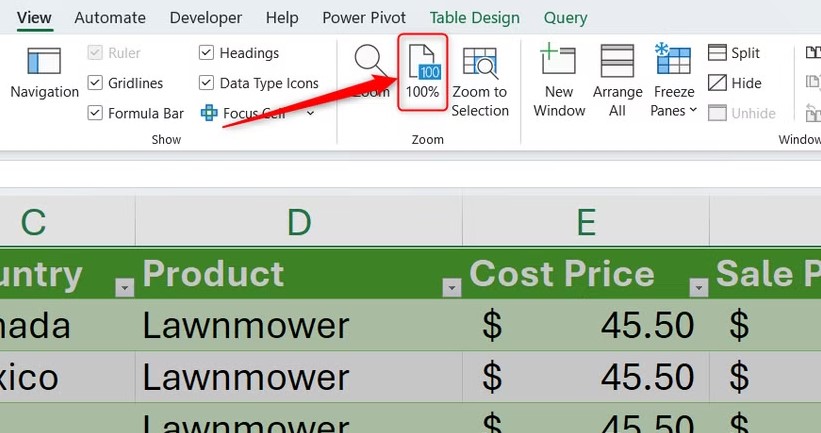This screenshot has width=821, height=433.
Task: Hide the current window
Action: pos(735,83)
